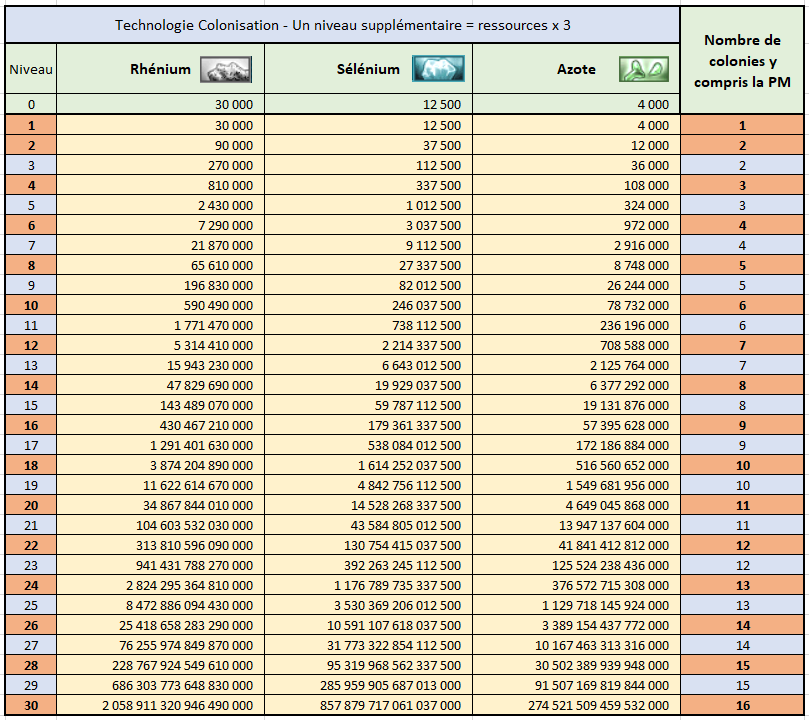The image size is (809, 720).
Task: Select Rhénium cost for level 30
Action: 160,705
